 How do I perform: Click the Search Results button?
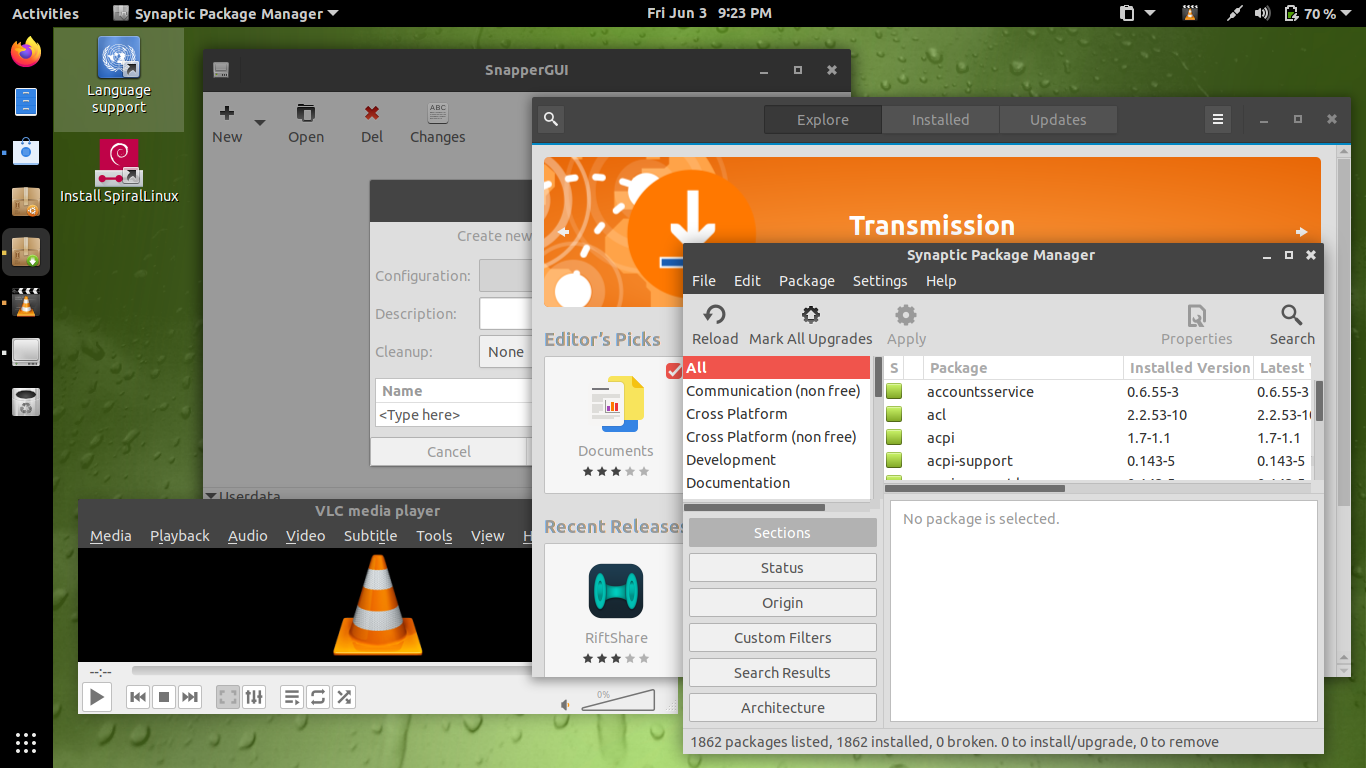pyautogui.click(x=782, y=673)
